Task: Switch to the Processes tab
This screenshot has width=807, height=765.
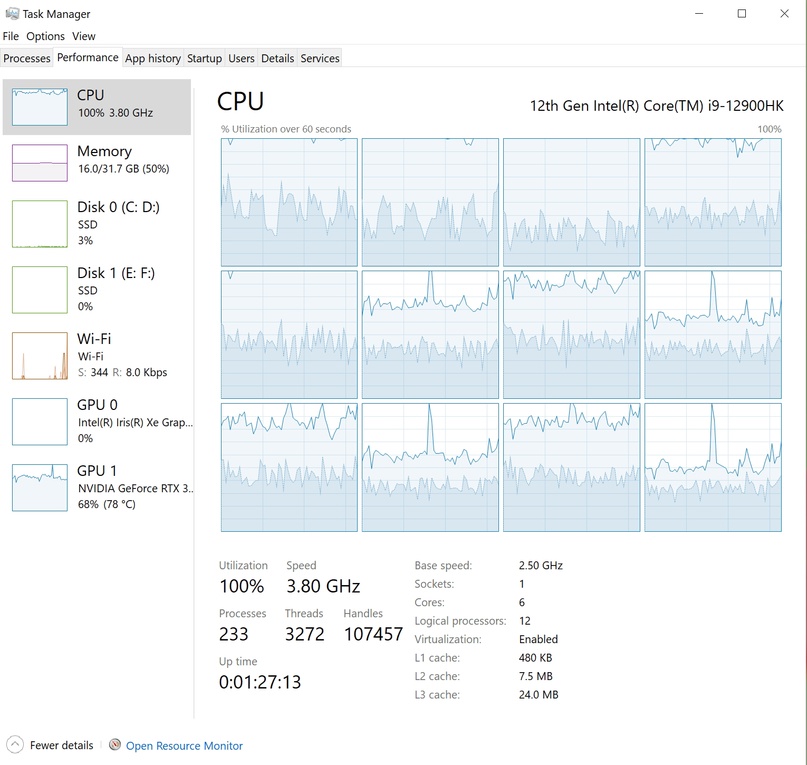Action: 27,58
